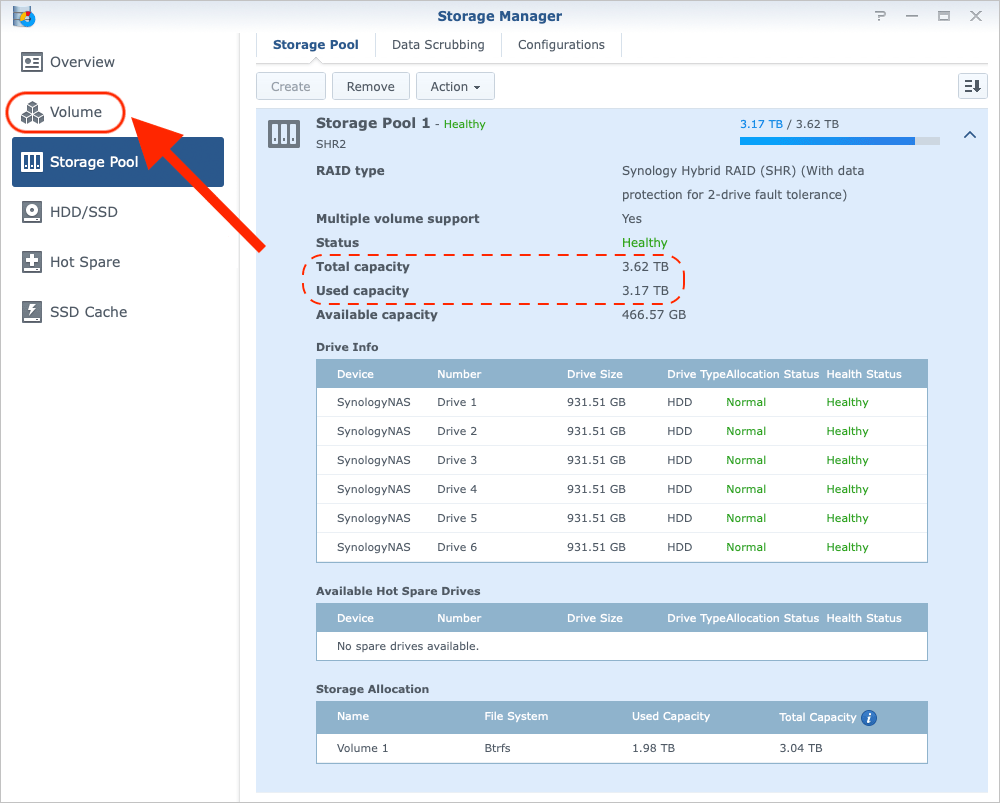Screen dimensions: 1000x803
Task: Click the Storage Pool 1 drive icon
Action: (x=284, y=134)
